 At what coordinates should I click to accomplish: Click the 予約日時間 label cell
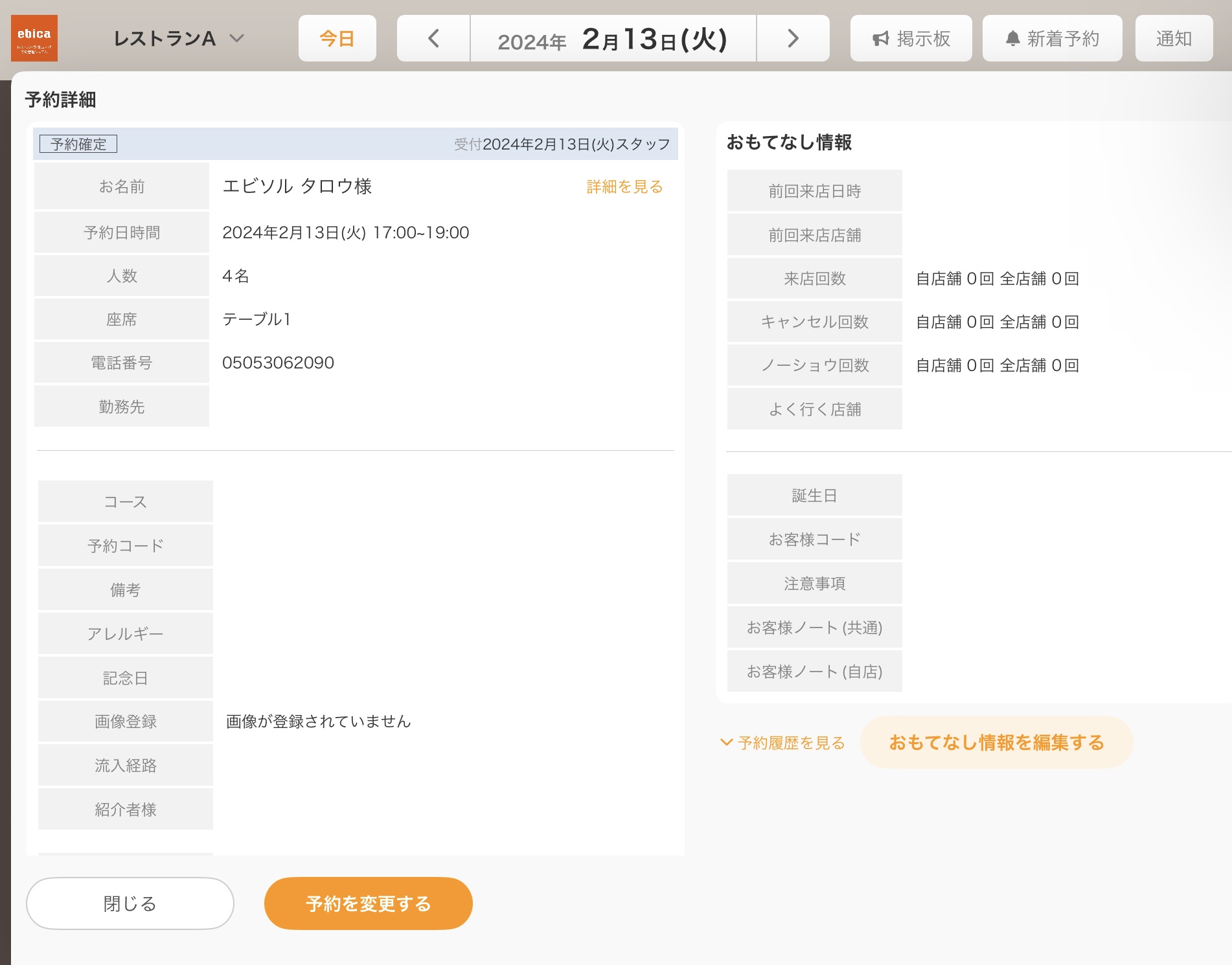(x=122, y=233)
